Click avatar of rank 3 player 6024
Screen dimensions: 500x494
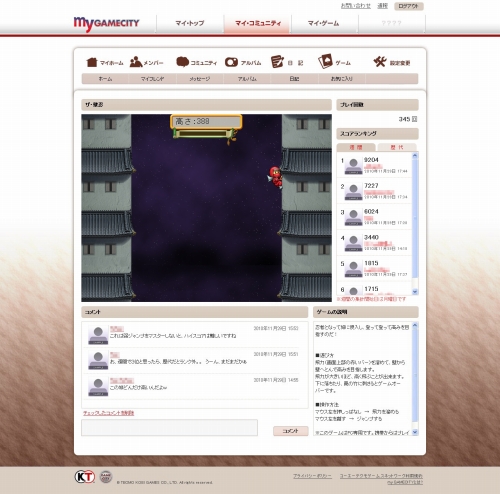(353, 218)
